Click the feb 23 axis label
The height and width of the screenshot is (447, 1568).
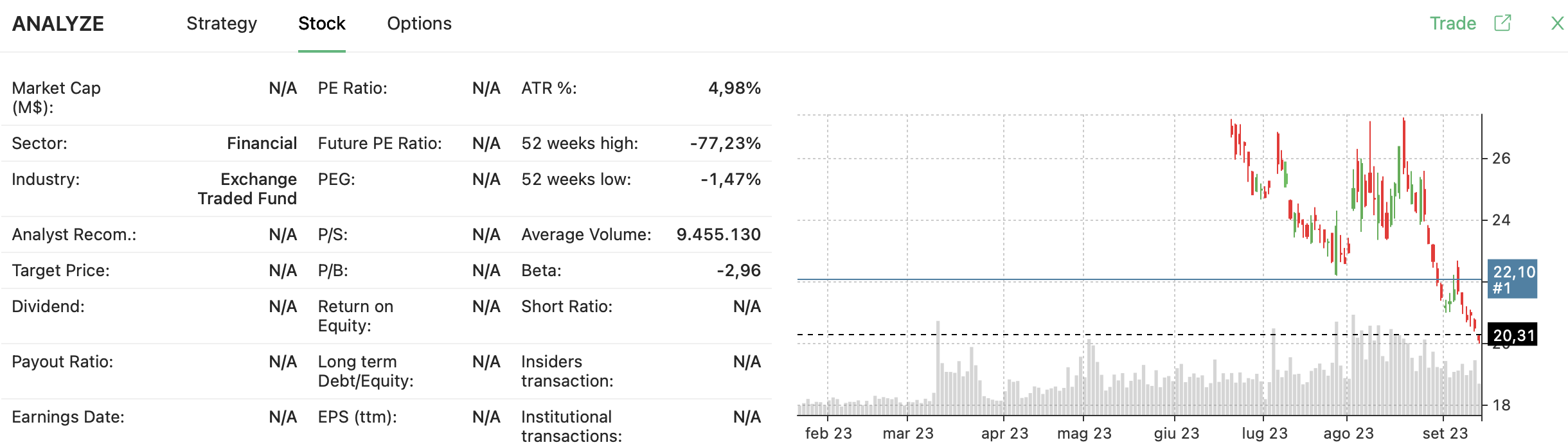coord(829,433)
